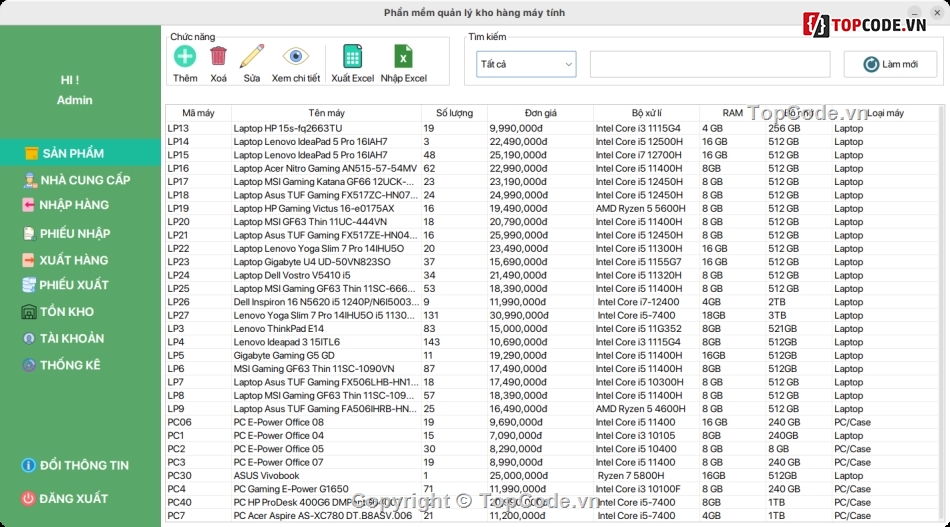
Task: Select row Laptop HP 15s-fq2663TU
Action: pos(552,128)
